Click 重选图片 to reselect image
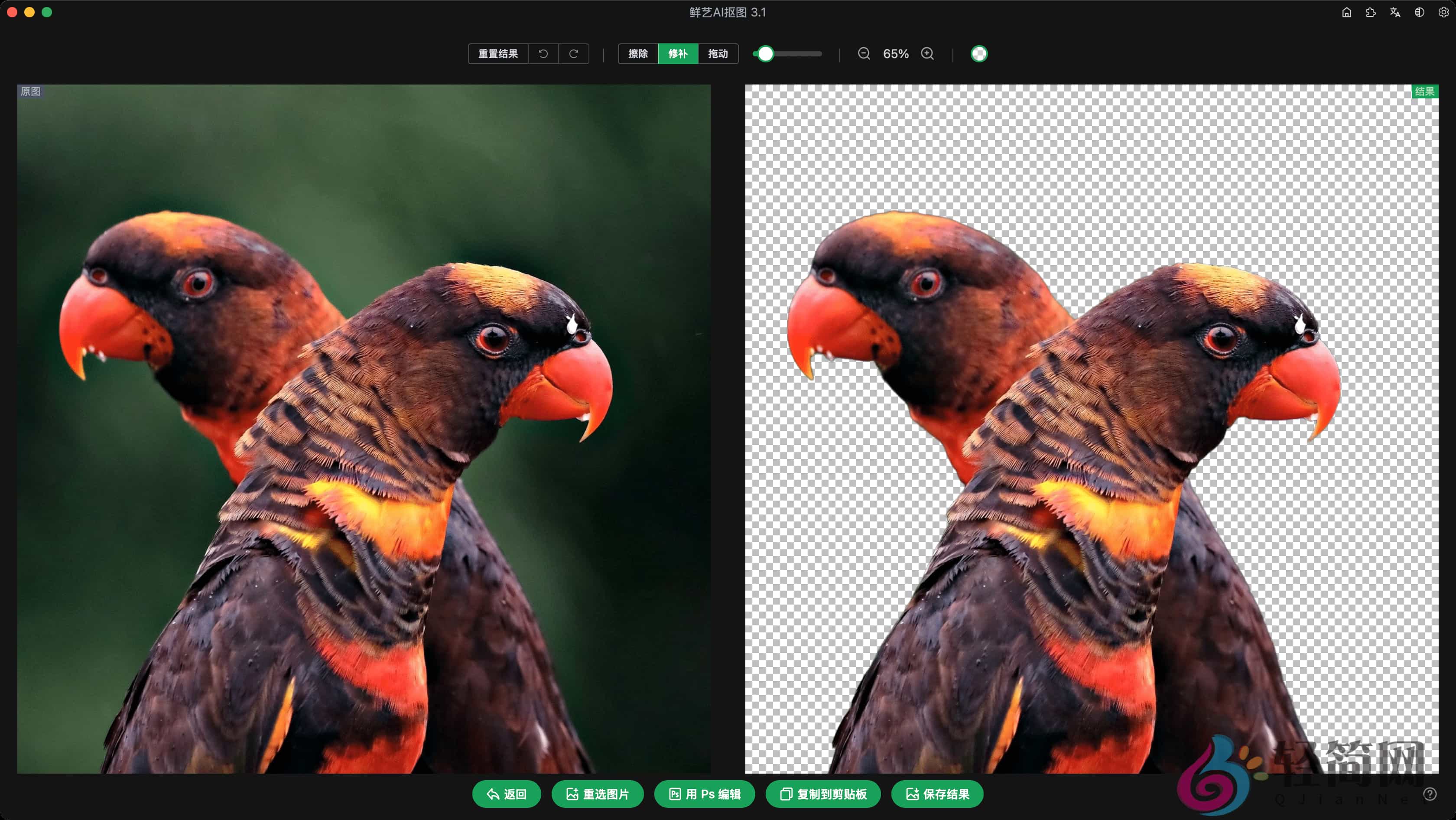This screenshot has height=820, width=1456. pos(598,794)
